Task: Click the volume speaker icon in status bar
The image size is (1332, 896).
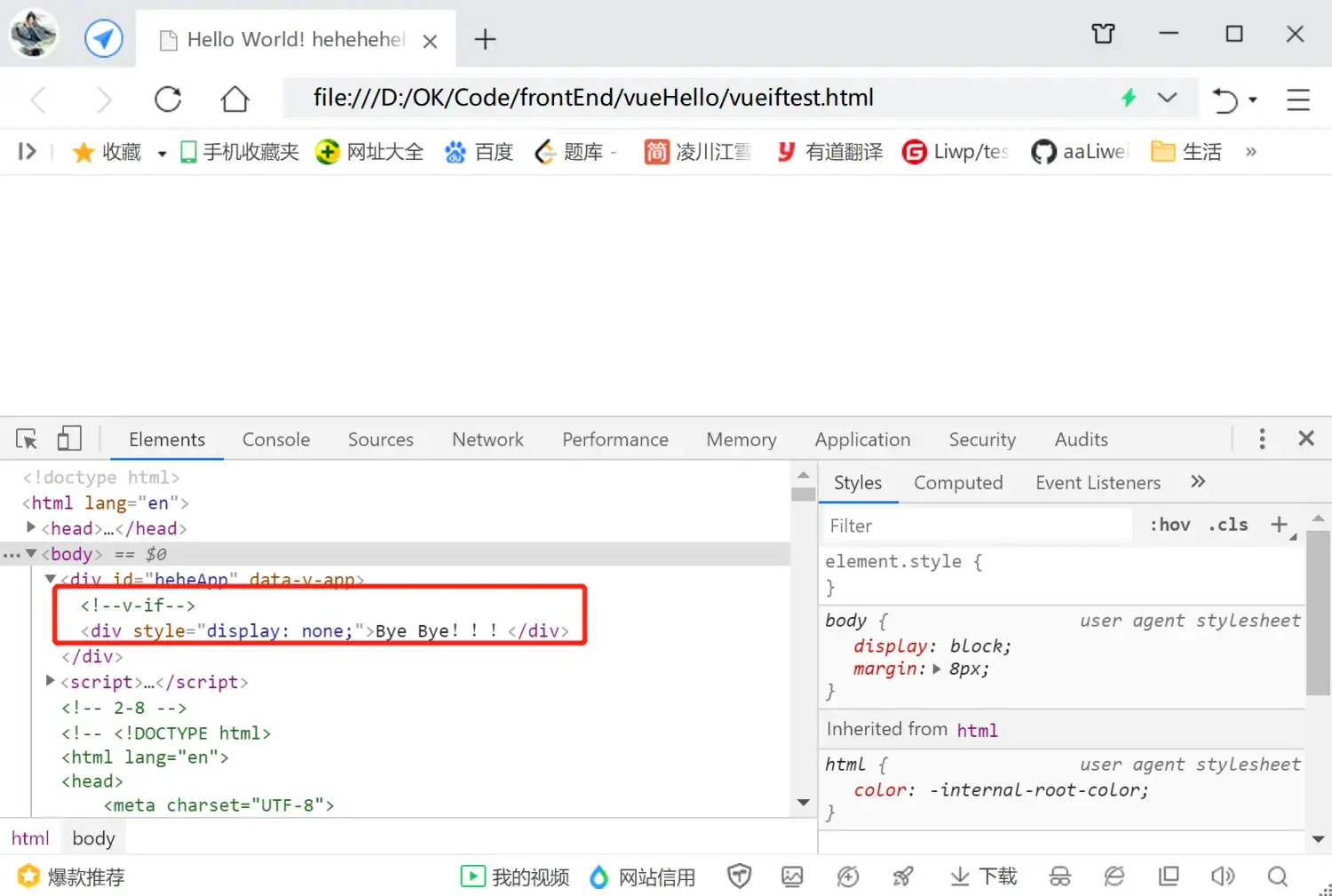Action: tap(1223, 877)
